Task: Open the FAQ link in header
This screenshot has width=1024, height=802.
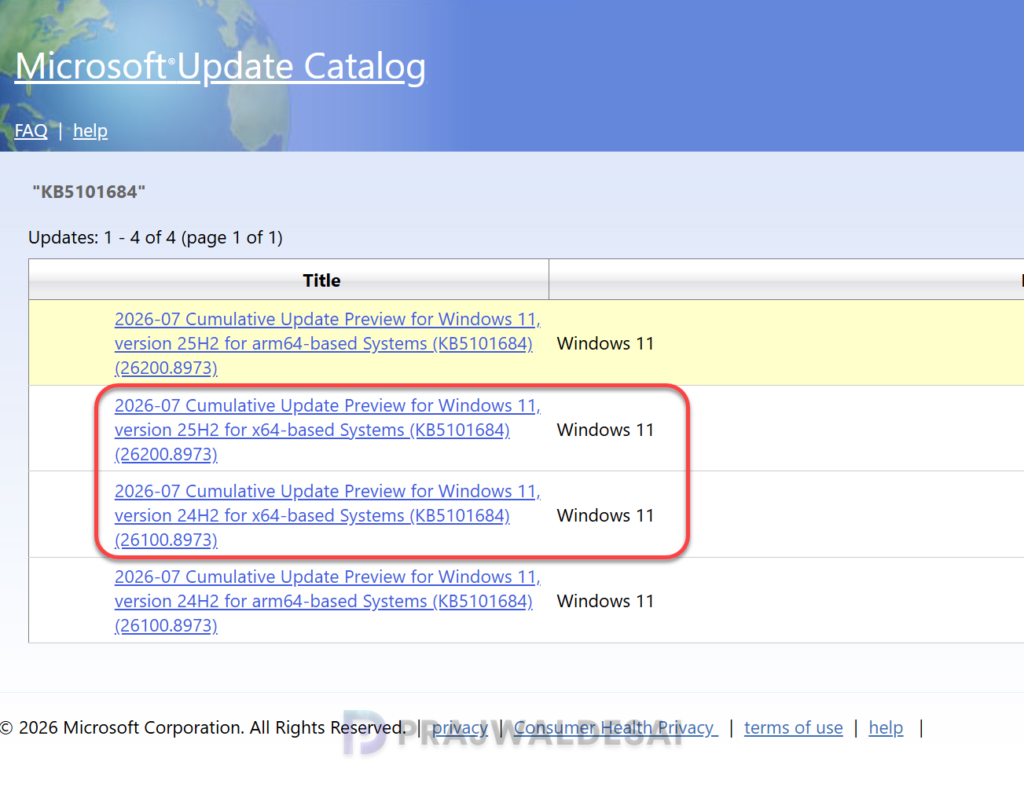Action: 31,131
